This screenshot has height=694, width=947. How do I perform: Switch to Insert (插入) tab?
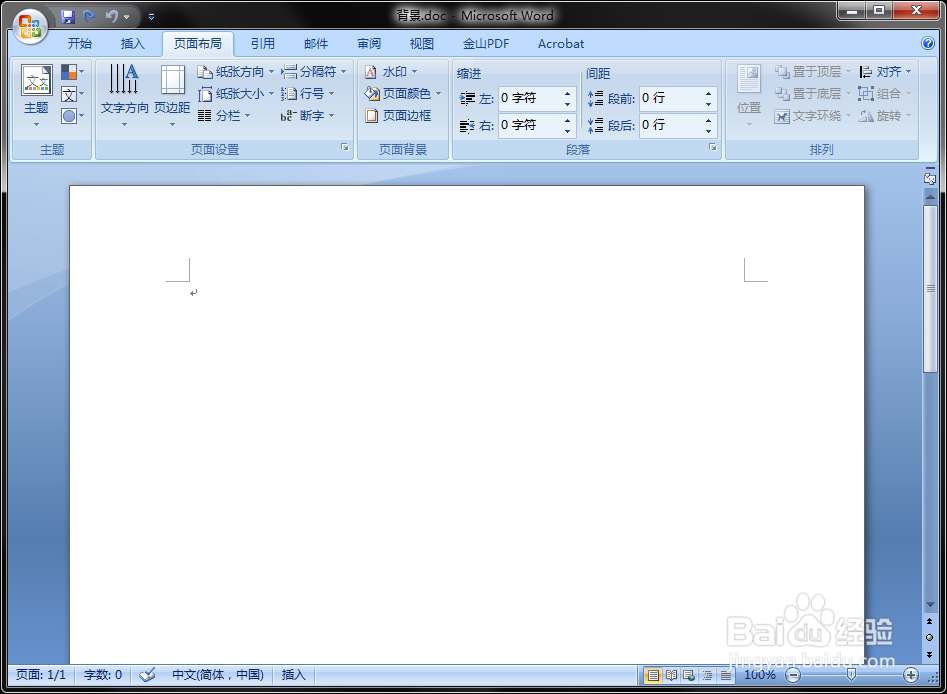tap(133, 43)
